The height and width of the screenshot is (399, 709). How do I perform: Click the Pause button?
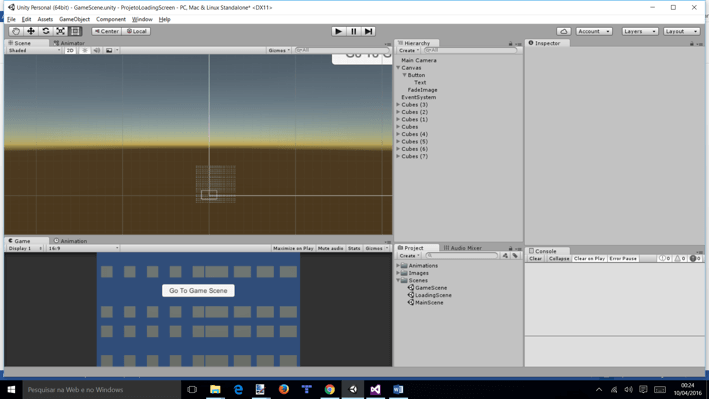354,31
